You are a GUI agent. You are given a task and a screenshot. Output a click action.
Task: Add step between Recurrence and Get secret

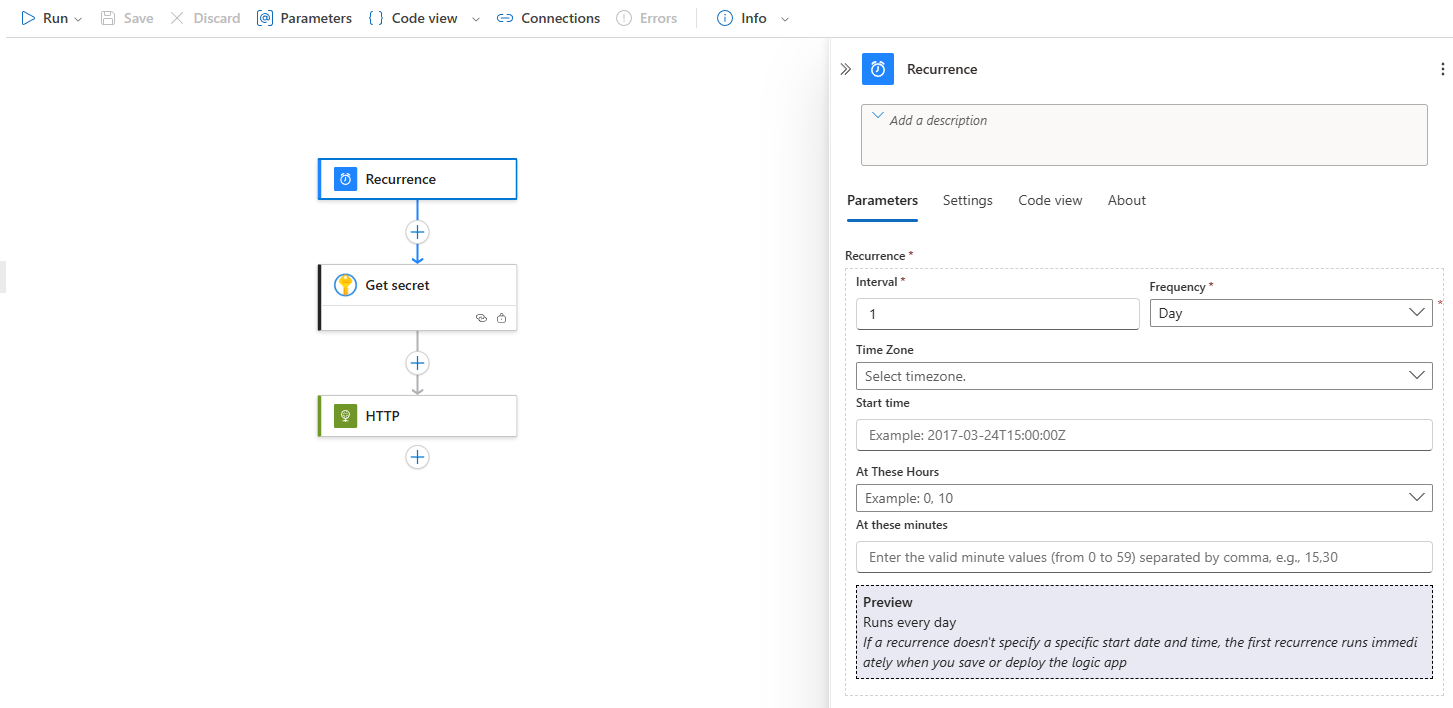417,232
